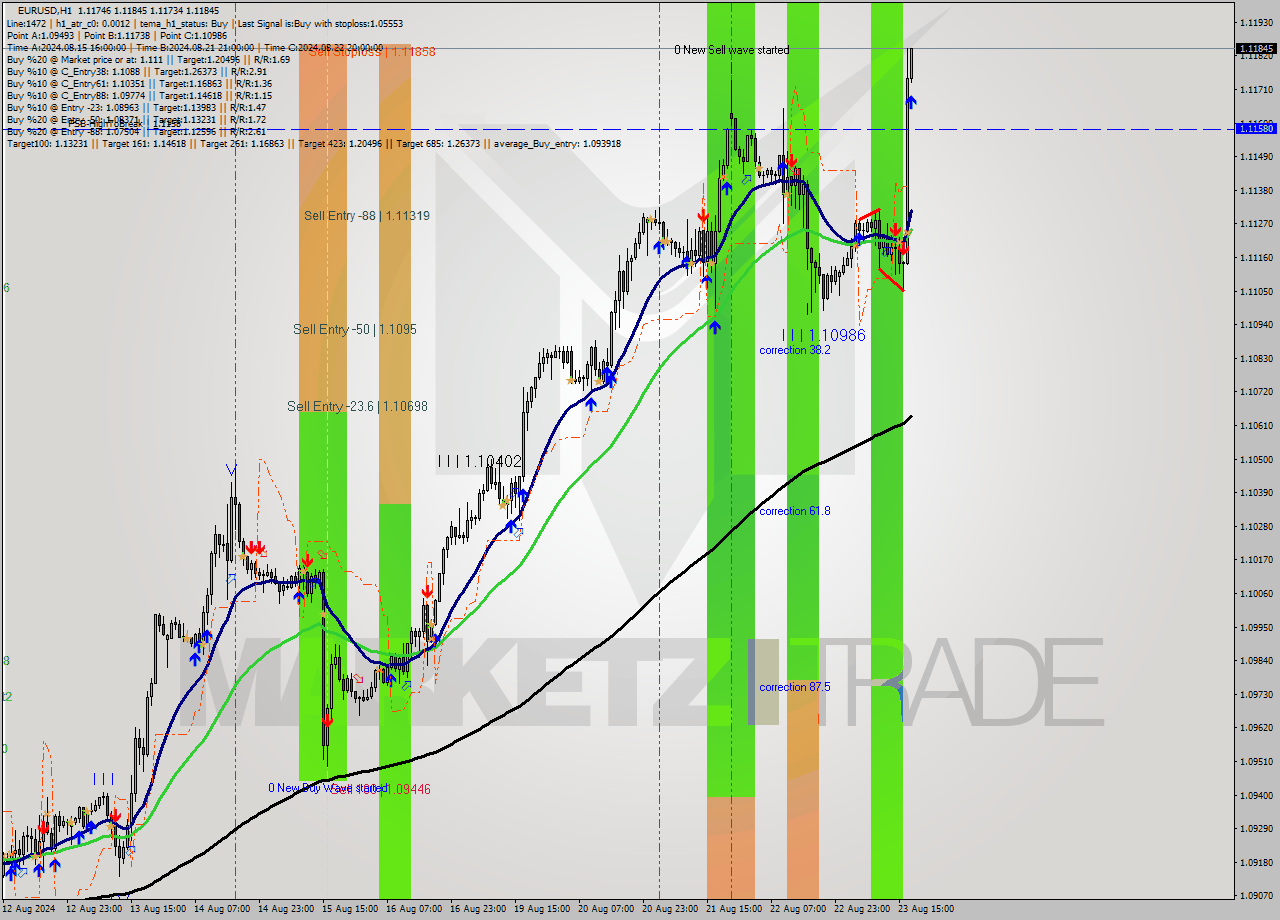Select the 'Sell Entry -50 | 1.1095' label

tap(355, 329)
